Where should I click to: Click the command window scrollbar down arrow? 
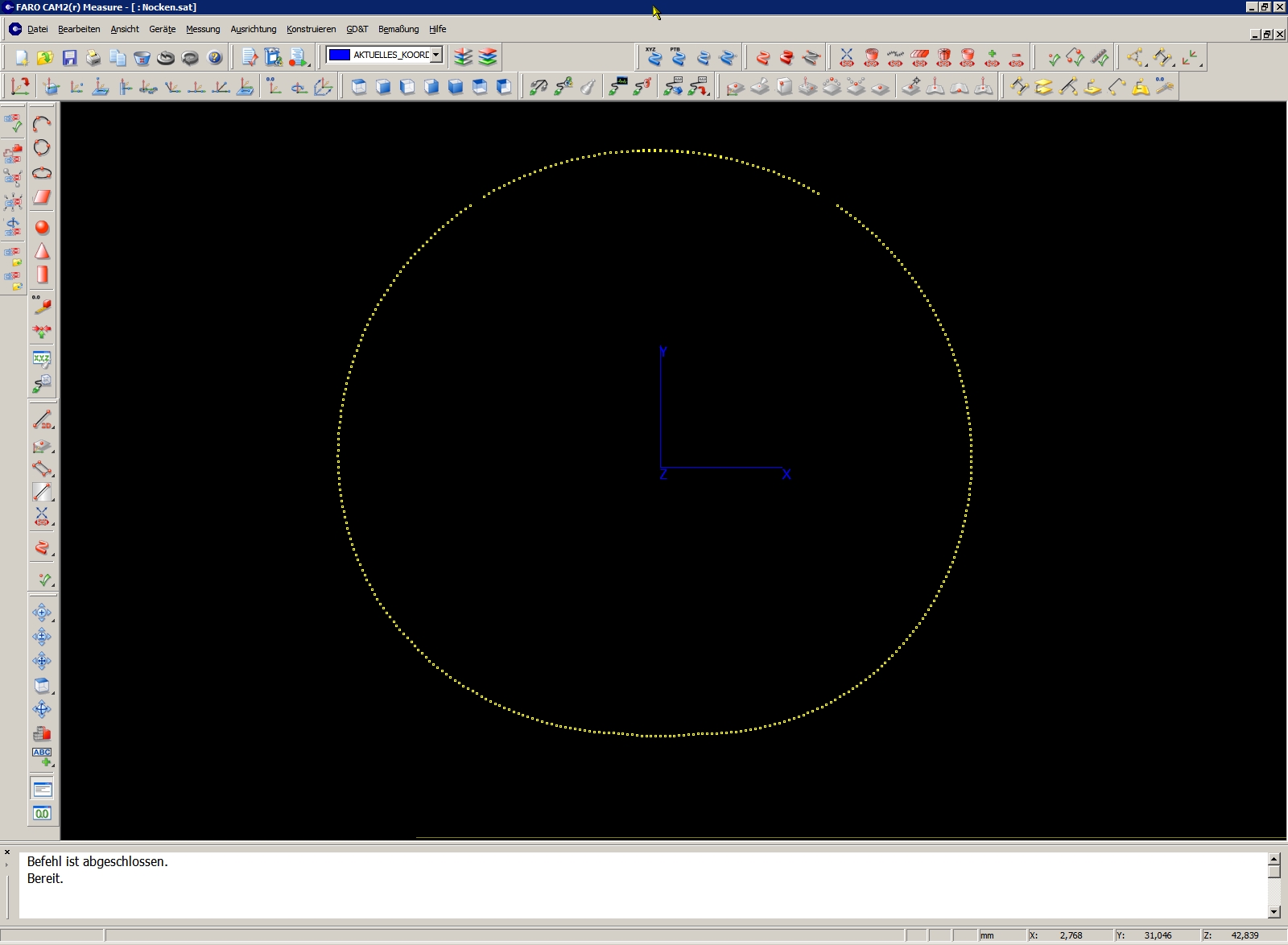point(1274,912)
